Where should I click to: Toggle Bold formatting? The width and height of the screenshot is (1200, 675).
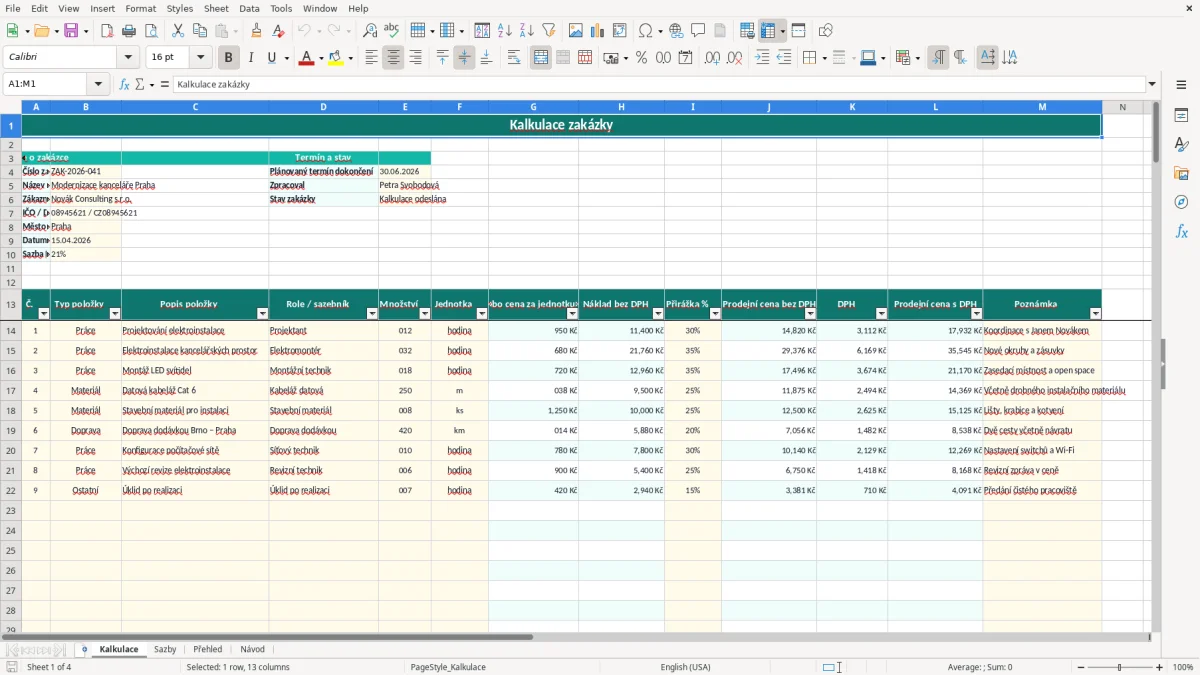click(x=229, y=58)
